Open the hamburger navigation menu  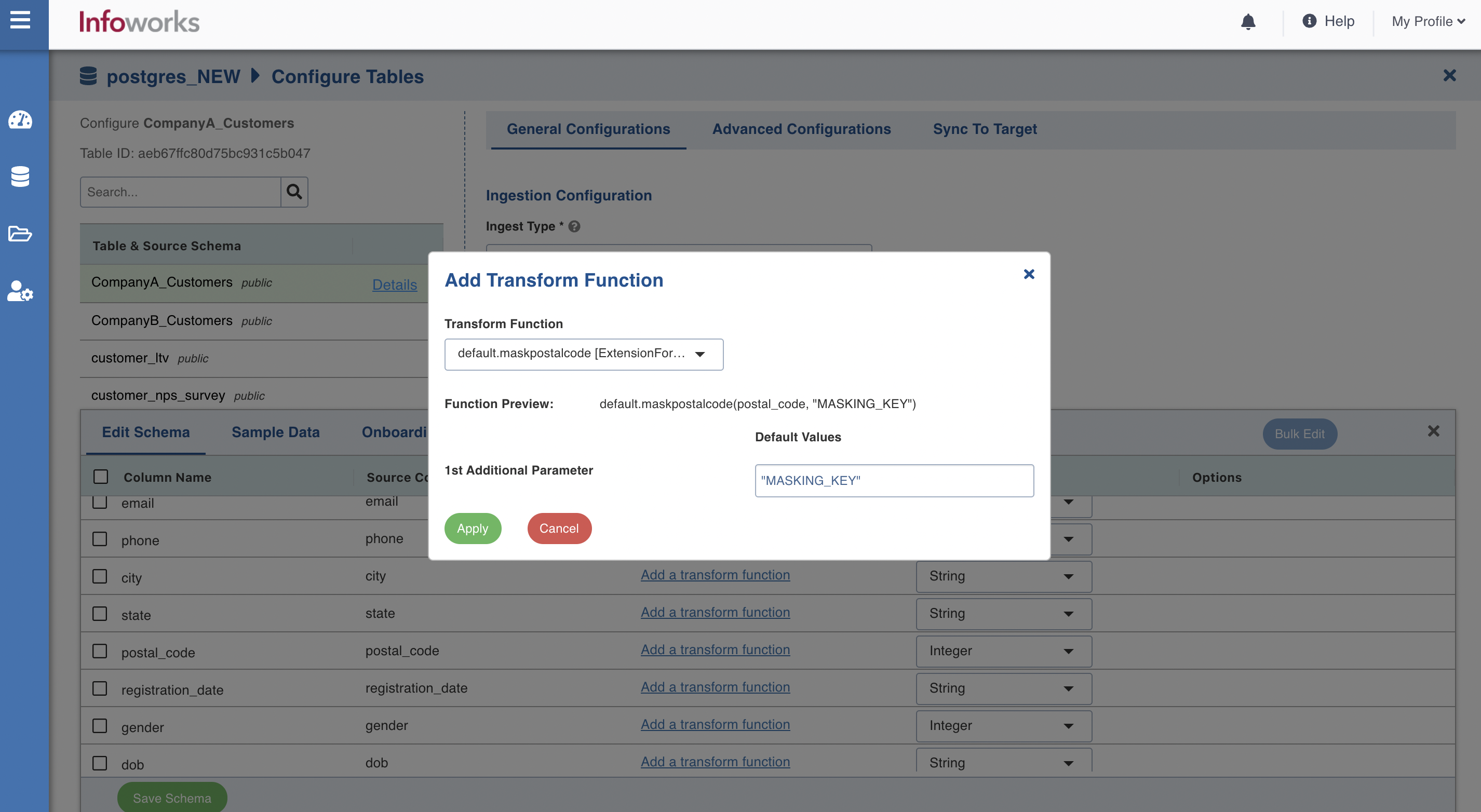coord(20,20)
